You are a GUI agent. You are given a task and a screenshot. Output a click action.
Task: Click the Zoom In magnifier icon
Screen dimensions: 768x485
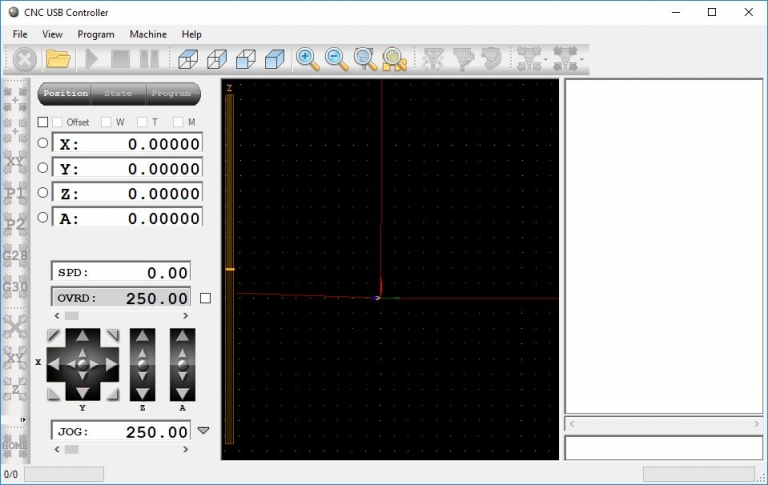point(308,59)
